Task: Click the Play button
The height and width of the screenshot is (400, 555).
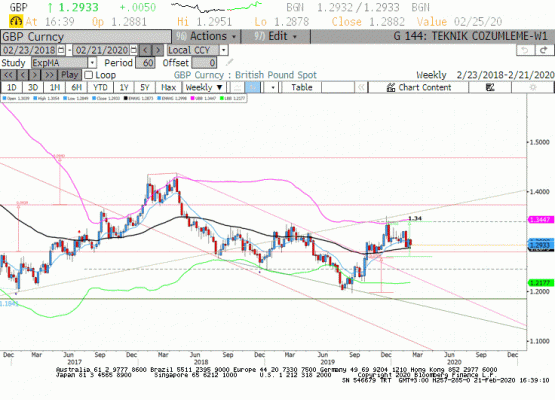Action: click(69, 75)
